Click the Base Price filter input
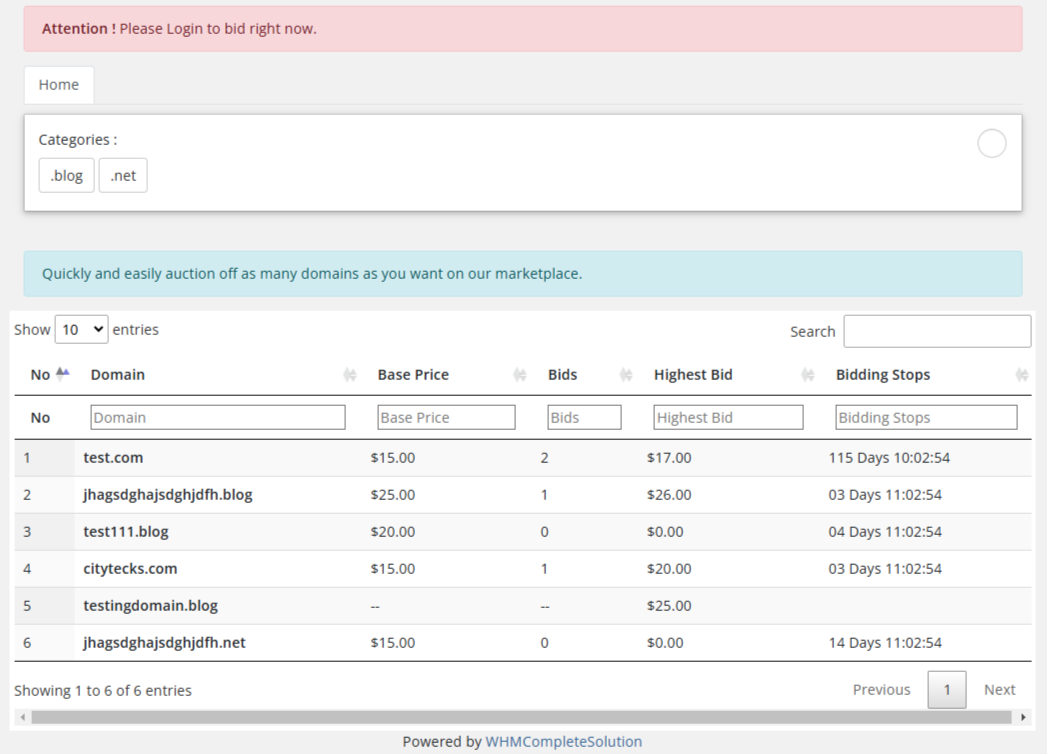The height and width of the screenshot is (754, 1047). tap(447, 417)
